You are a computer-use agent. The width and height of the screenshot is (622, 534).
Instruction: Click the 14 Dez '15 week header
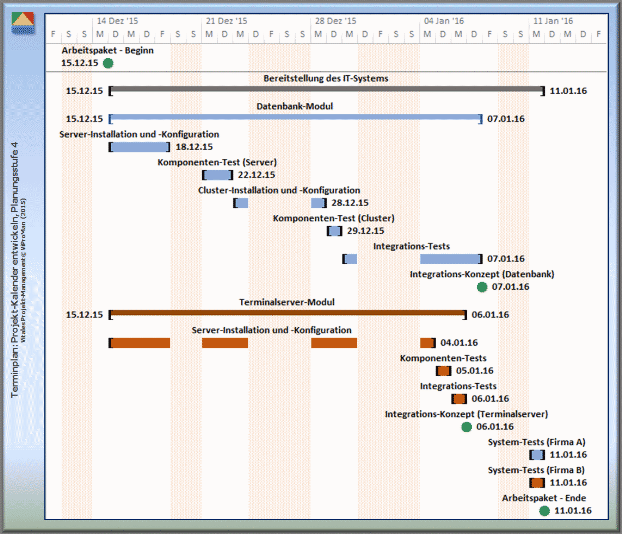tap(116, 20)
